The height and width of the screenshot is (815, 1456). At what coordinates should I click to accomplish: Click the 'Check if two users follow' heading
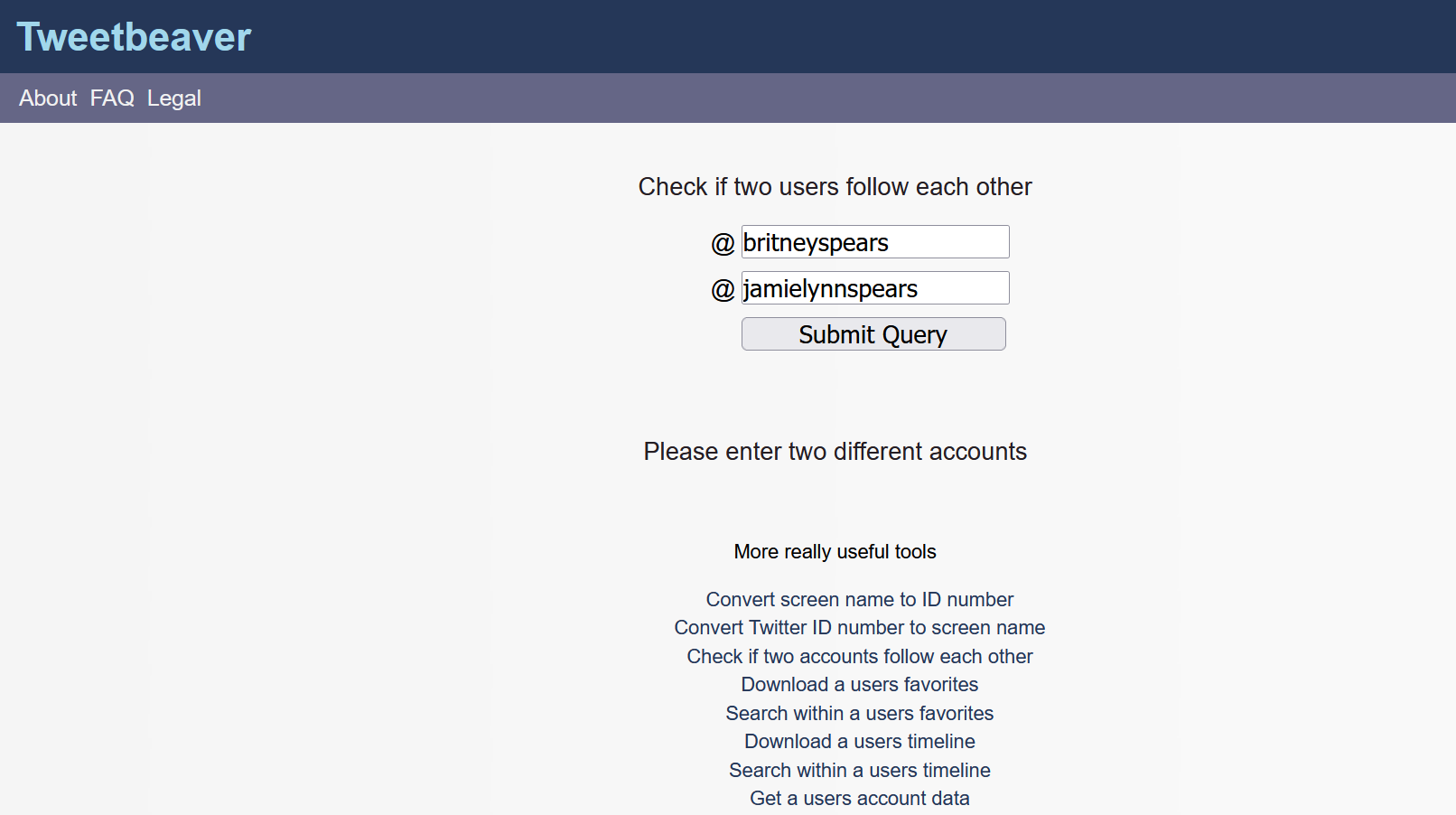tap(835, 187)
